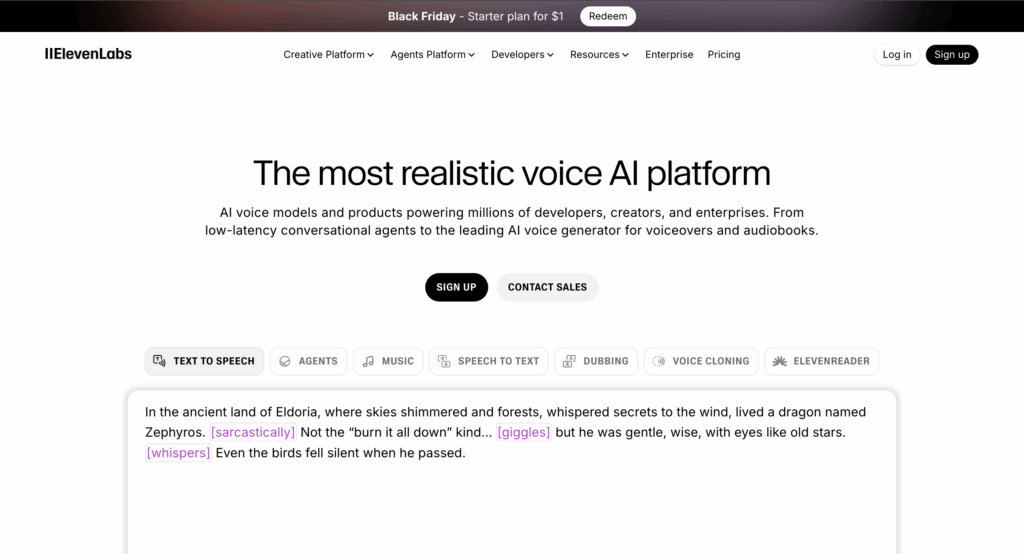The height and width of the screenshot is (554, 1024).
Task: Open the Agents Platform menu chevron
Action: 472,55
